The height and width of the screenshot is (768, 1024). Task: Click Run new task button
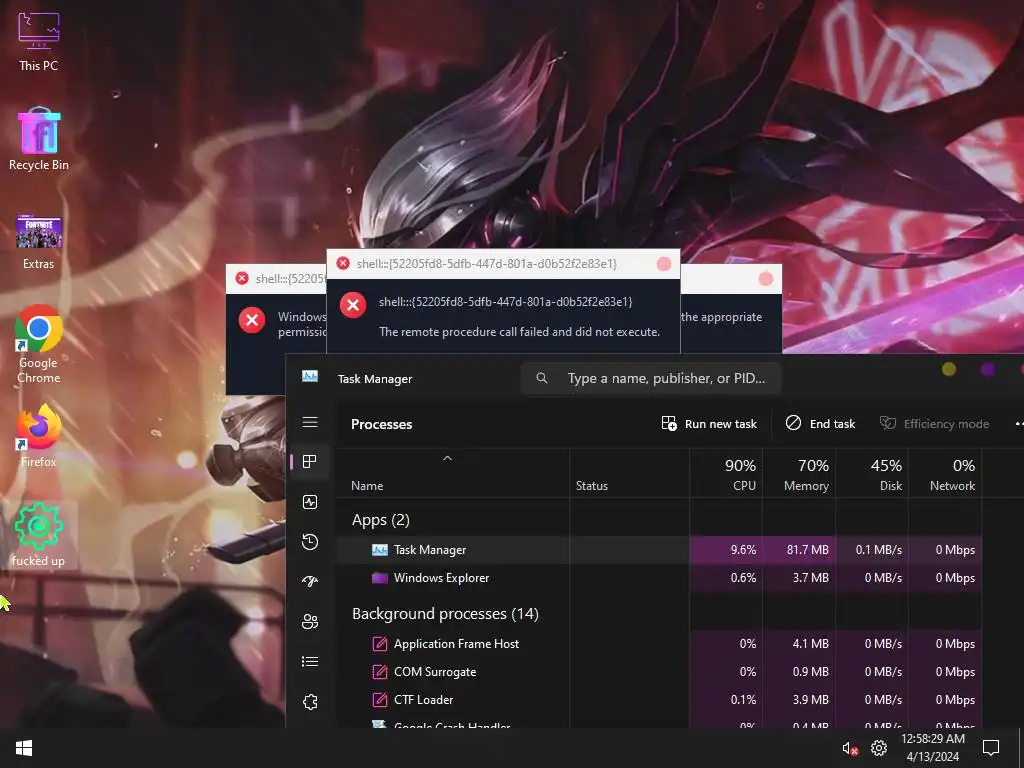pos(709,424)
